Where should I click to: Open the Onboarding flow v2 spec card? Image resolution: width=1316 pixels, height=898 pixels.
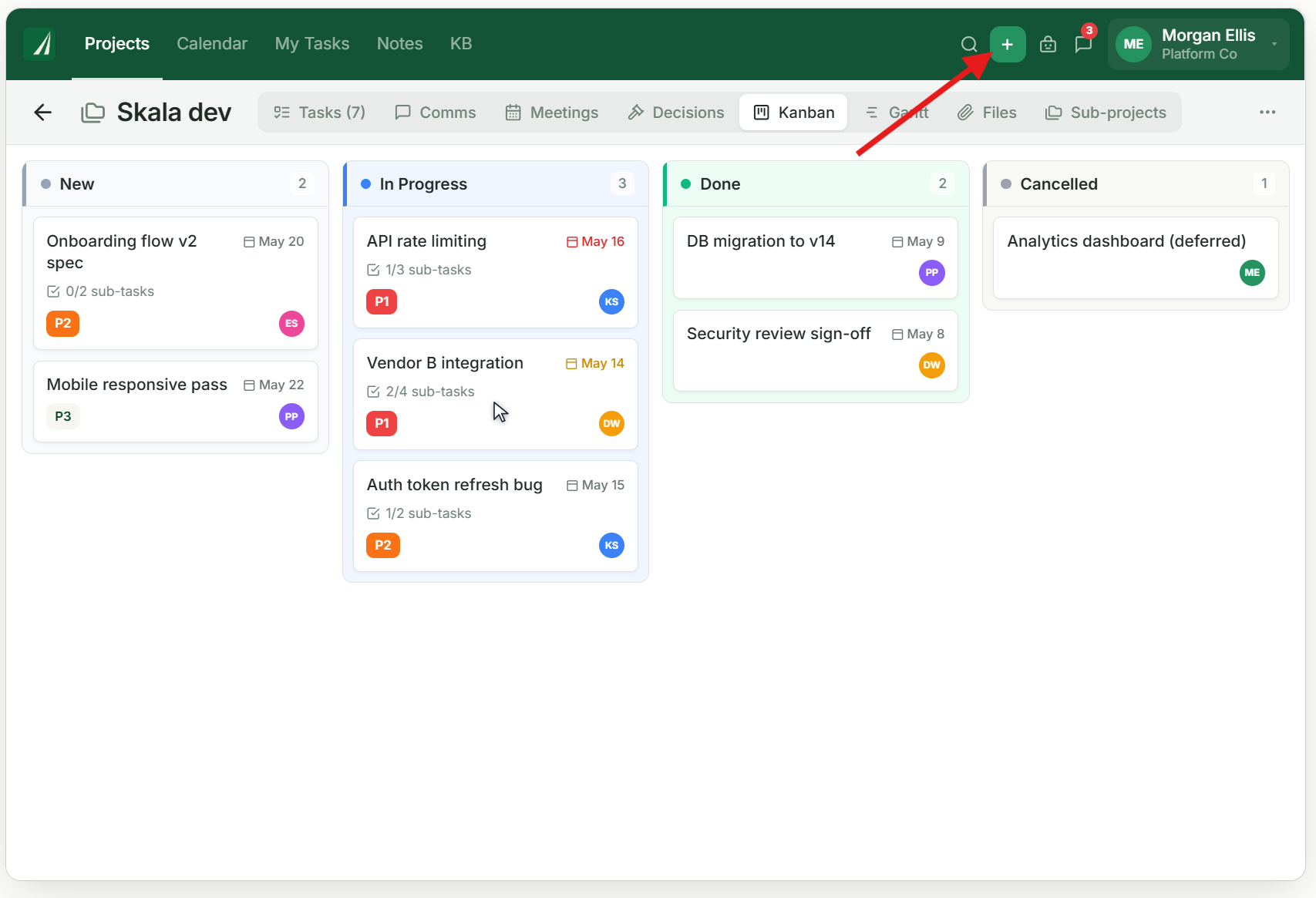(176, 283)
